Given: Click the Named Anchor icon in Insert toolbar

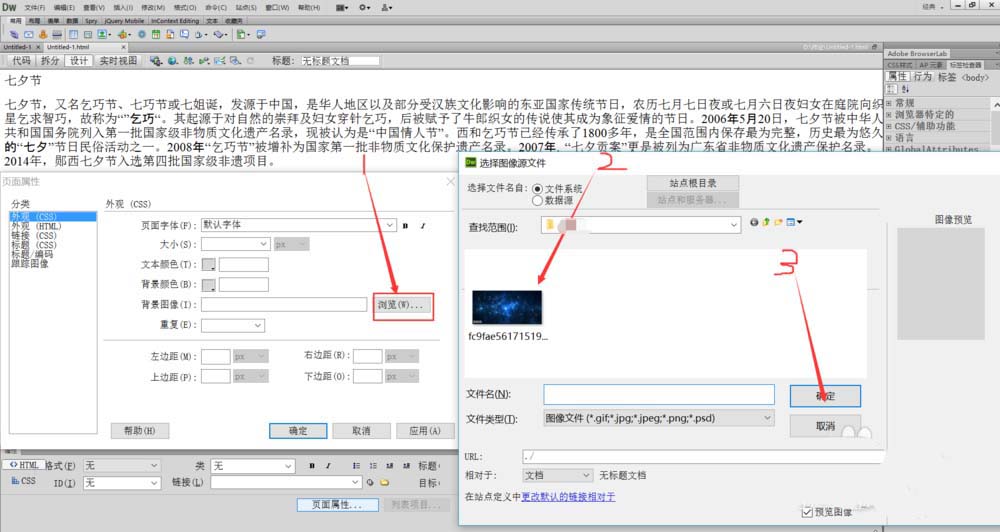Looking at the screenshot, I should (x=43, y=34).
